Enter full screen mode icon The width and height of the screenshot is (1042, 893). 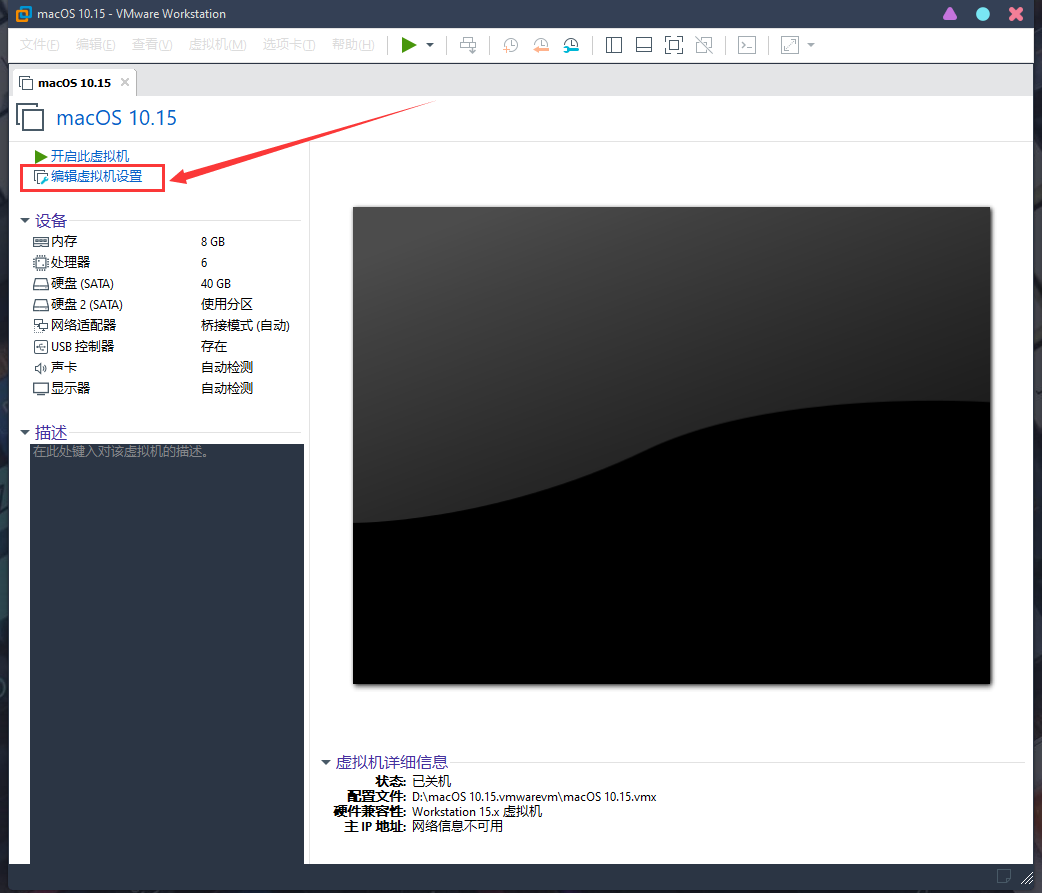tap(674, 45)
